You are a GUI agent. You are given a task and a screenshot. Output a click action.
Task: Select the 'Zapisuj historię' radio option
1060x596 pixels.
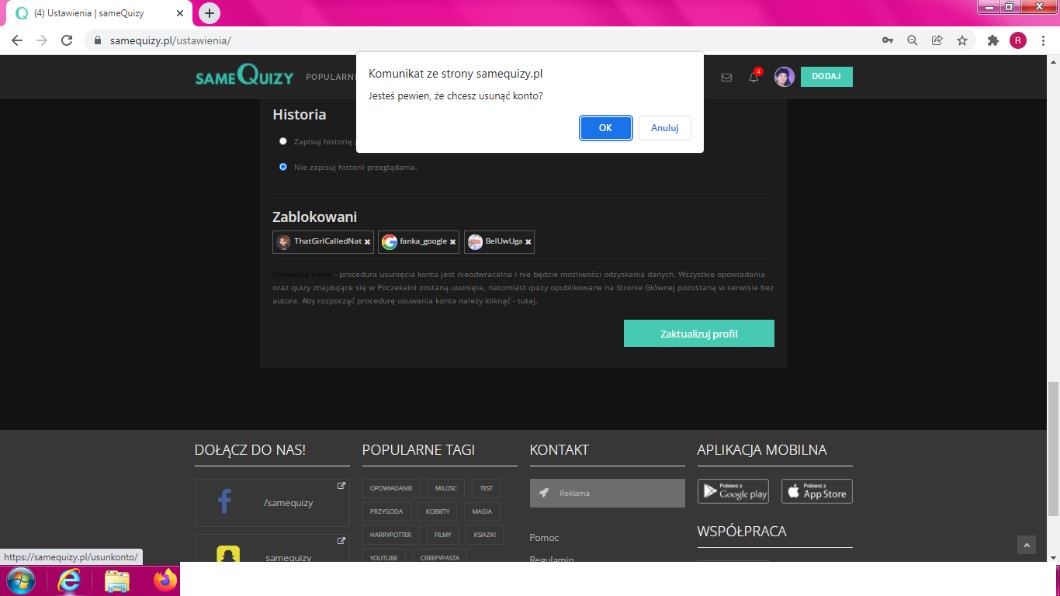tap(283, 141)
